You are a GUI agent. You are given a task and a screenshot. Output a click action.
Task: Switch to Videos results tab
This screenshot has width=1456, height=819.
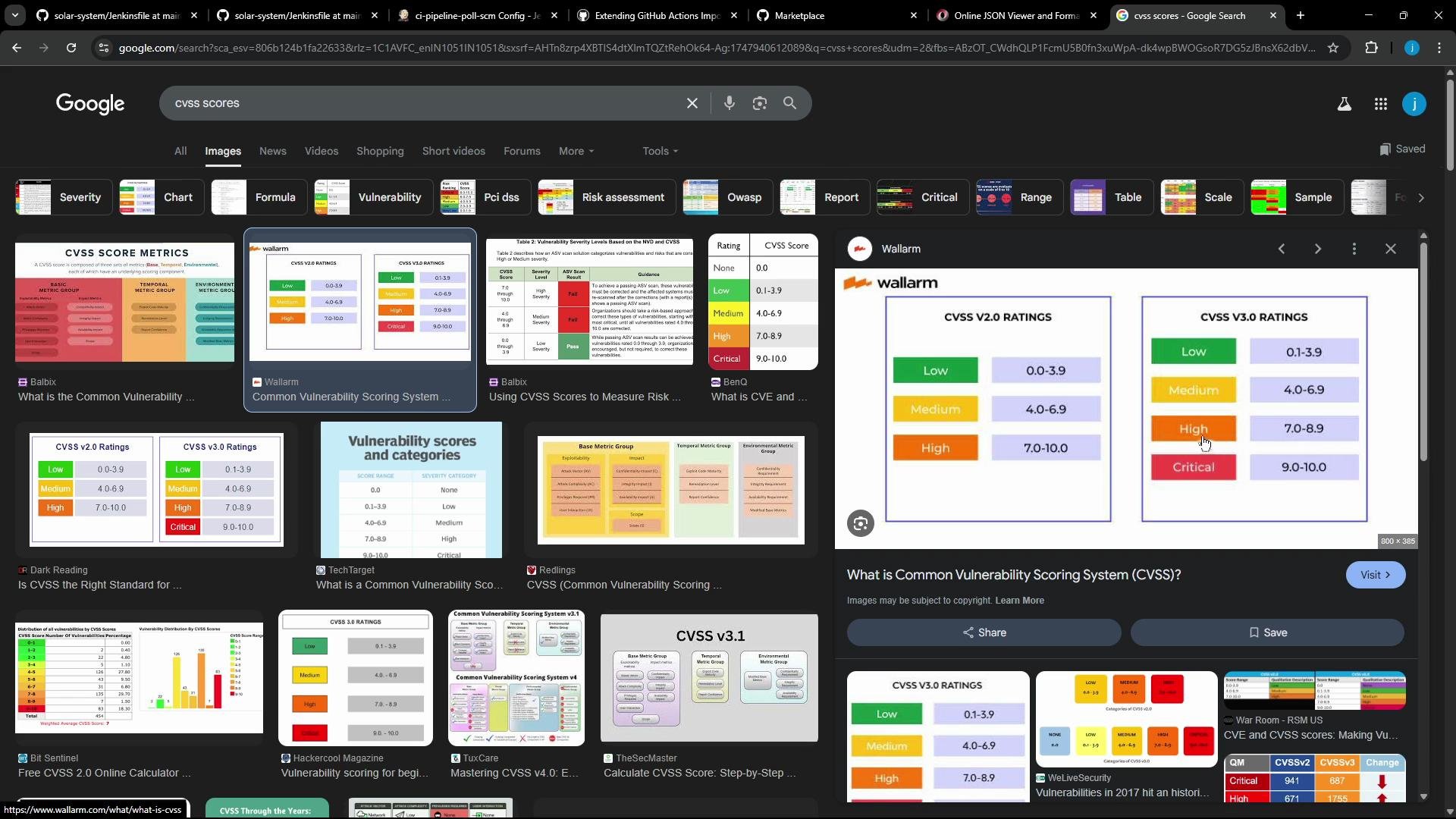tap(322, 151)
